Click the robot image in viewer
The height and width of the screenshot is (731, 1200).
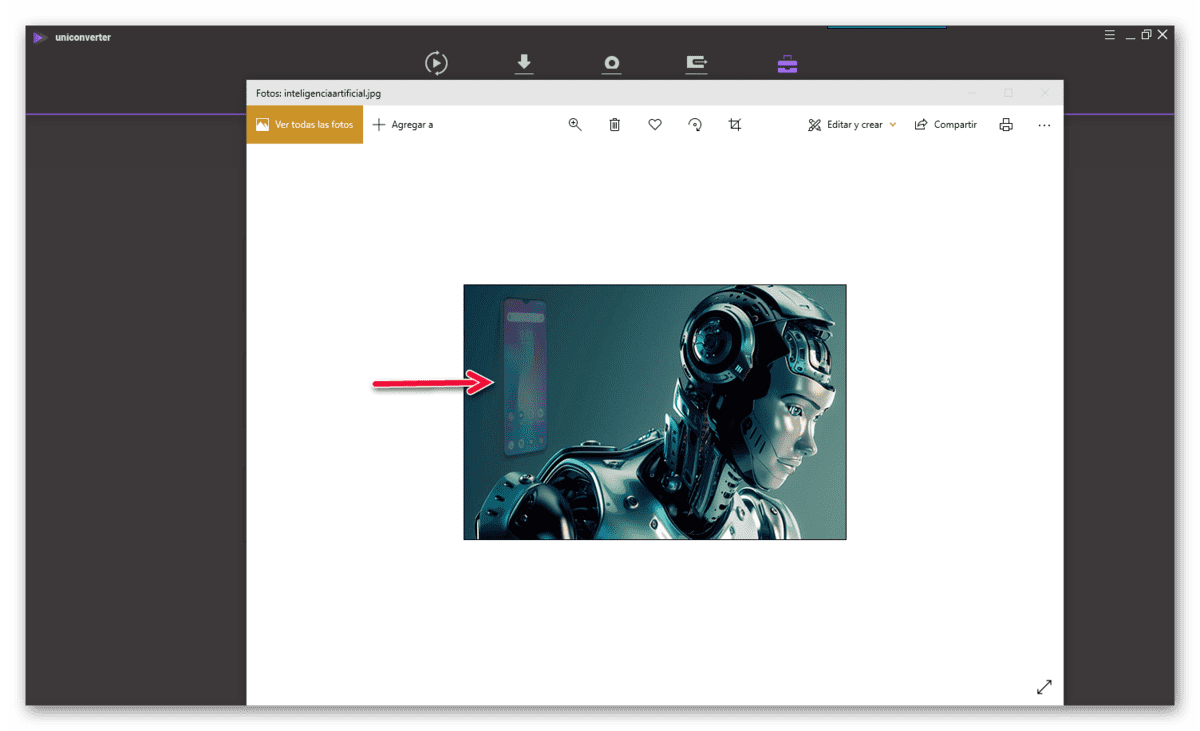point(655,412)
